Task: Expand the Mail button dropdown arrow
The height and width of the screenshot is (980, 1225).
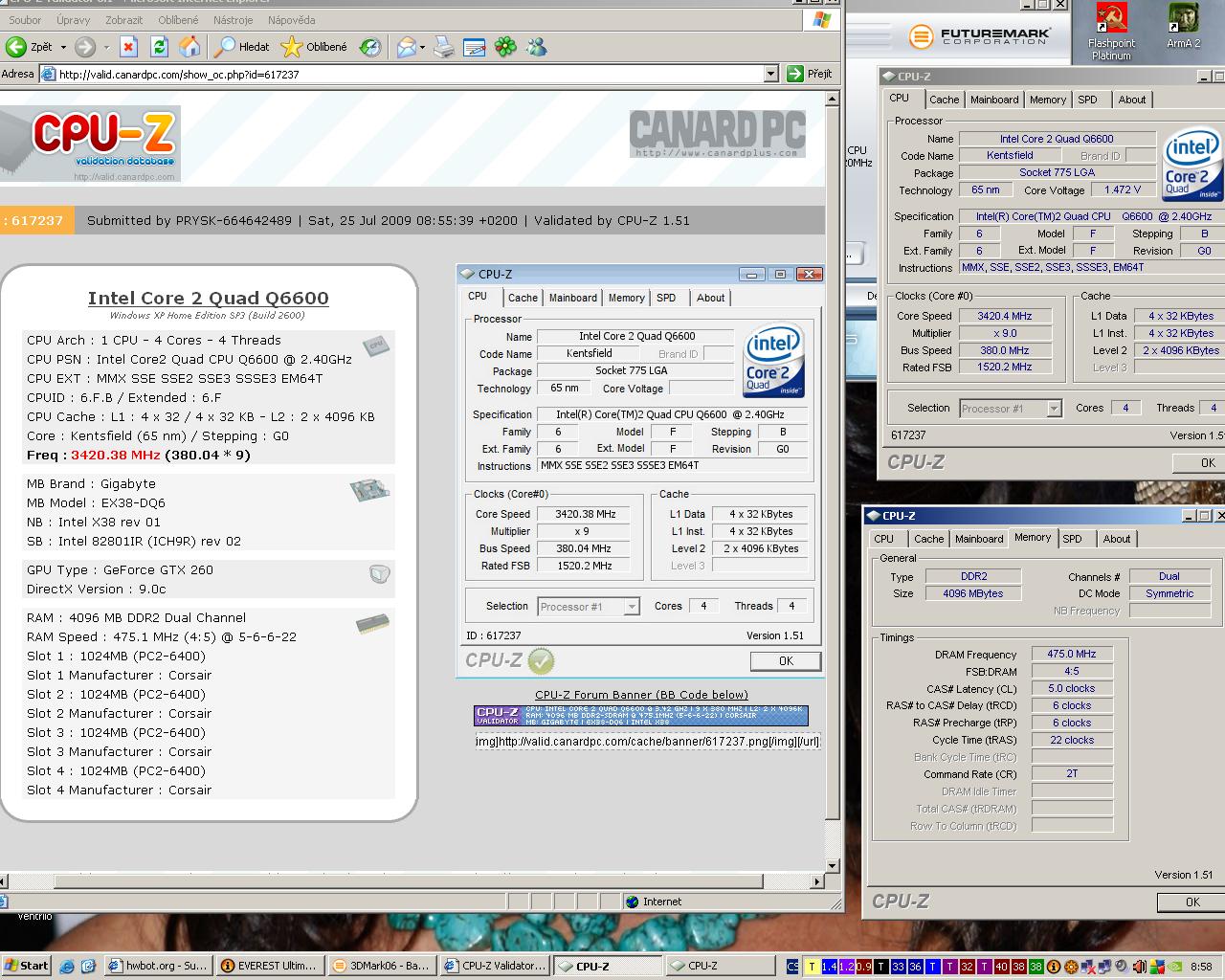Action: tap(422, 46)
